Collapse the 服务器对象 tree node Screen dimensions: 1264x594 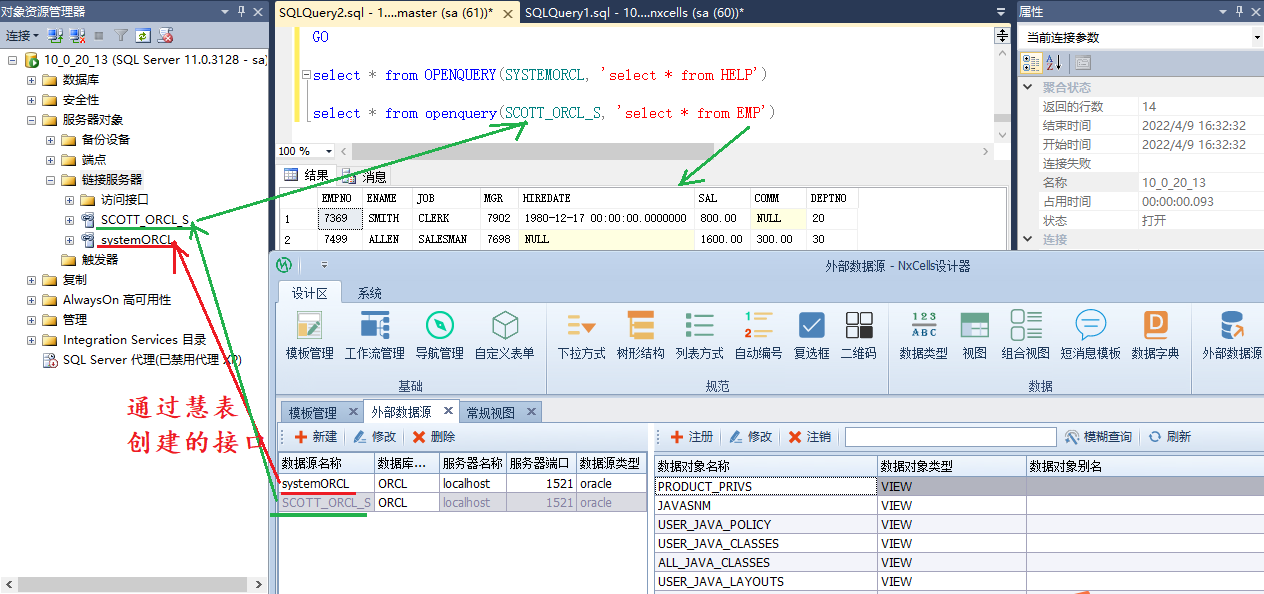click(x=32, y=120)
